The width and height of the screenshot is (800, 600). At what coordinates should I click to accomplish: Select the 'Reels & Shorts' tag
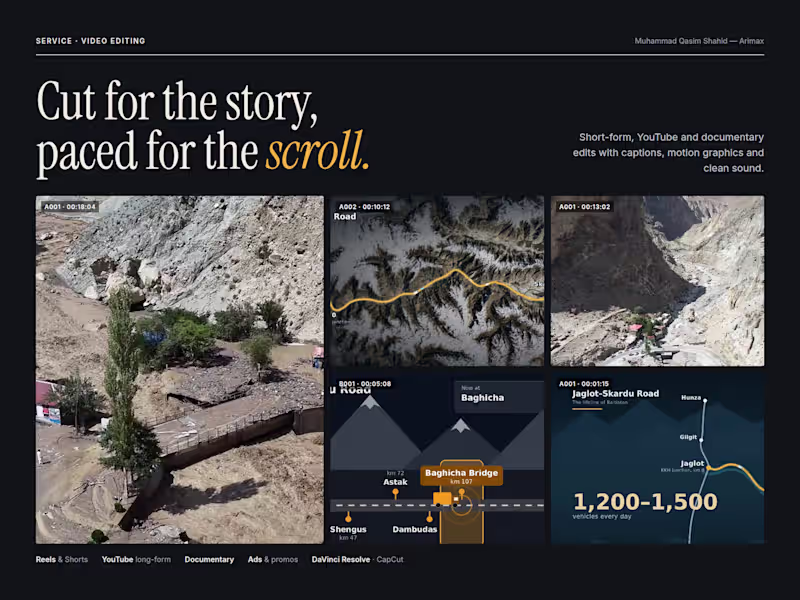(x=62, y=560)
